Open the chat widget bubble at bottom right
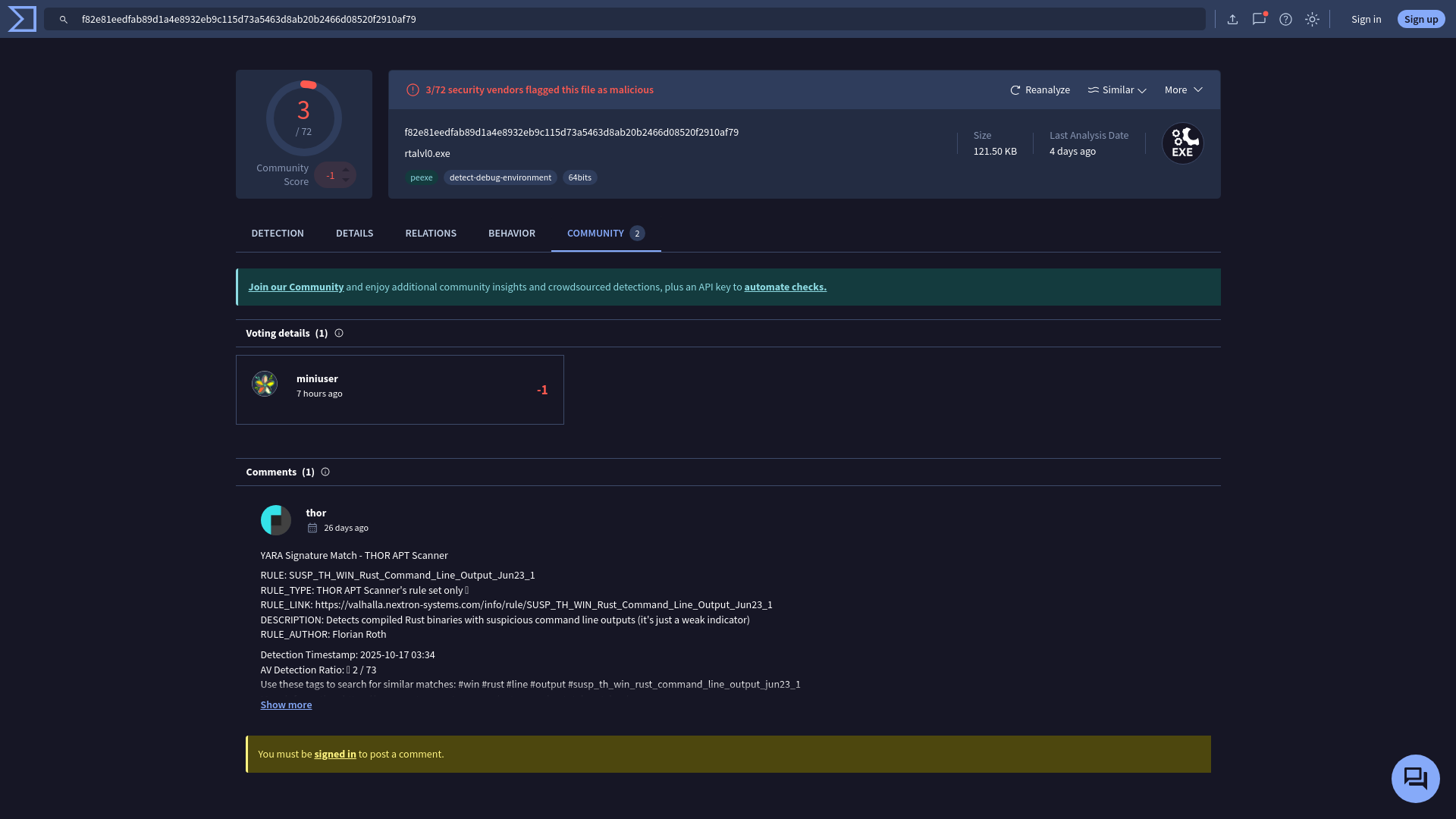Screen dimensions: 1456x819 (1415, 778)
